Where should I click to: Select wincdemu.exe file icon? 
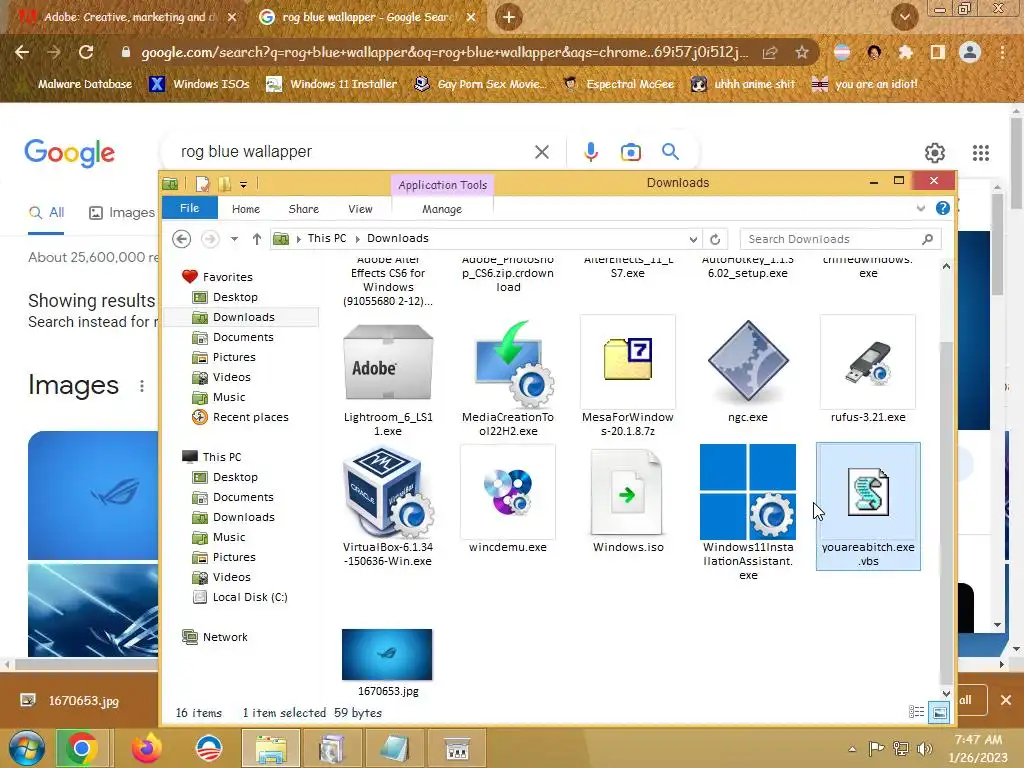(x=508, y=491)
